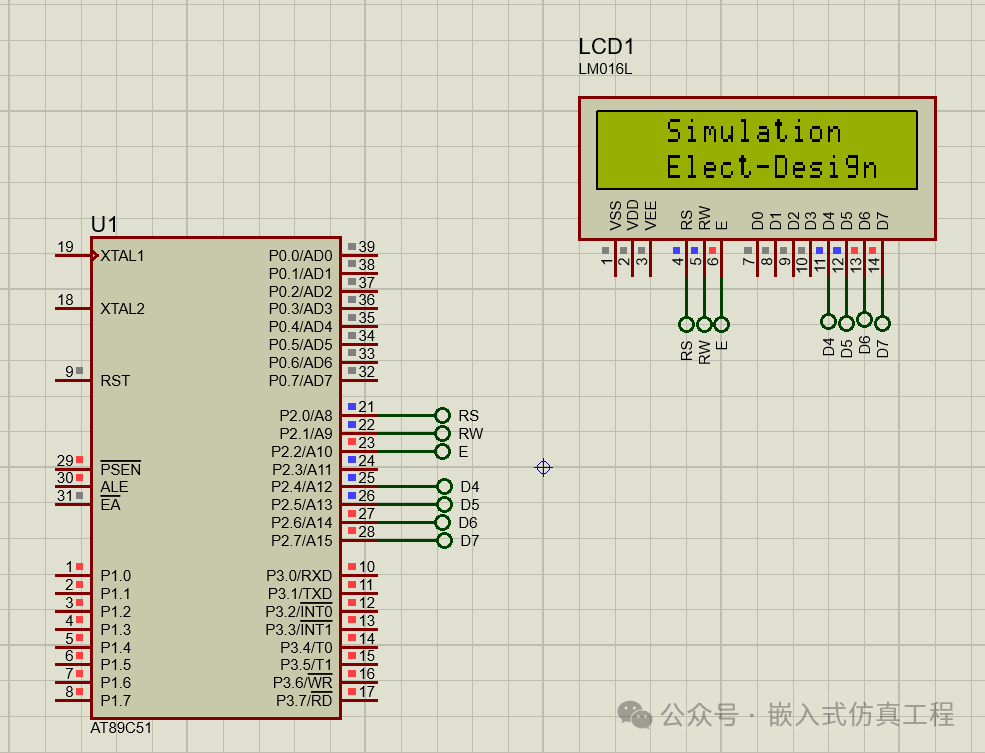Select the E terminal circle at P2.2/A10
985x753 pixels.
click(442, 452)
